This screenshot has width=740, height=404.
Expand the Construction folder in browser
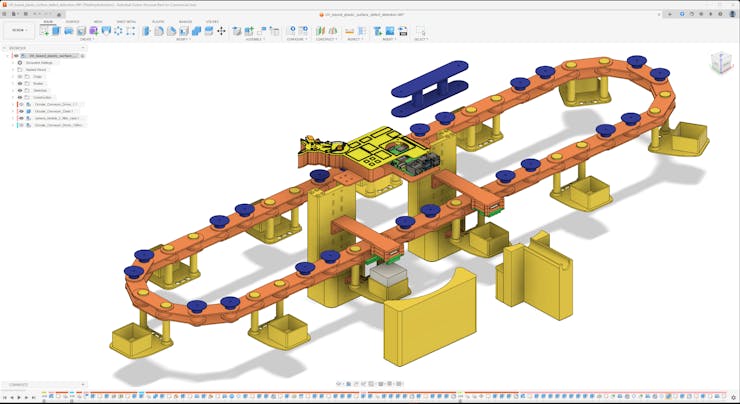click(x=13, y=97)
